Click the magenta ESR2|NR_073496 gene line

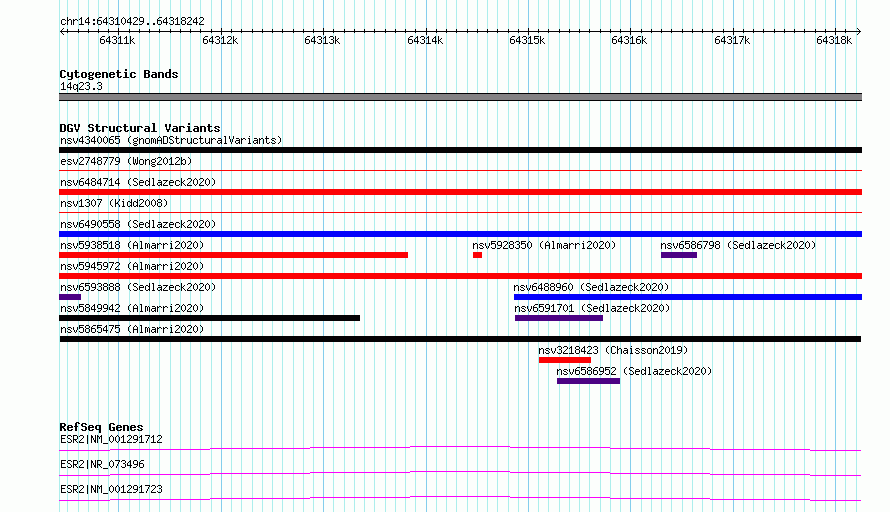coord(460,473)
